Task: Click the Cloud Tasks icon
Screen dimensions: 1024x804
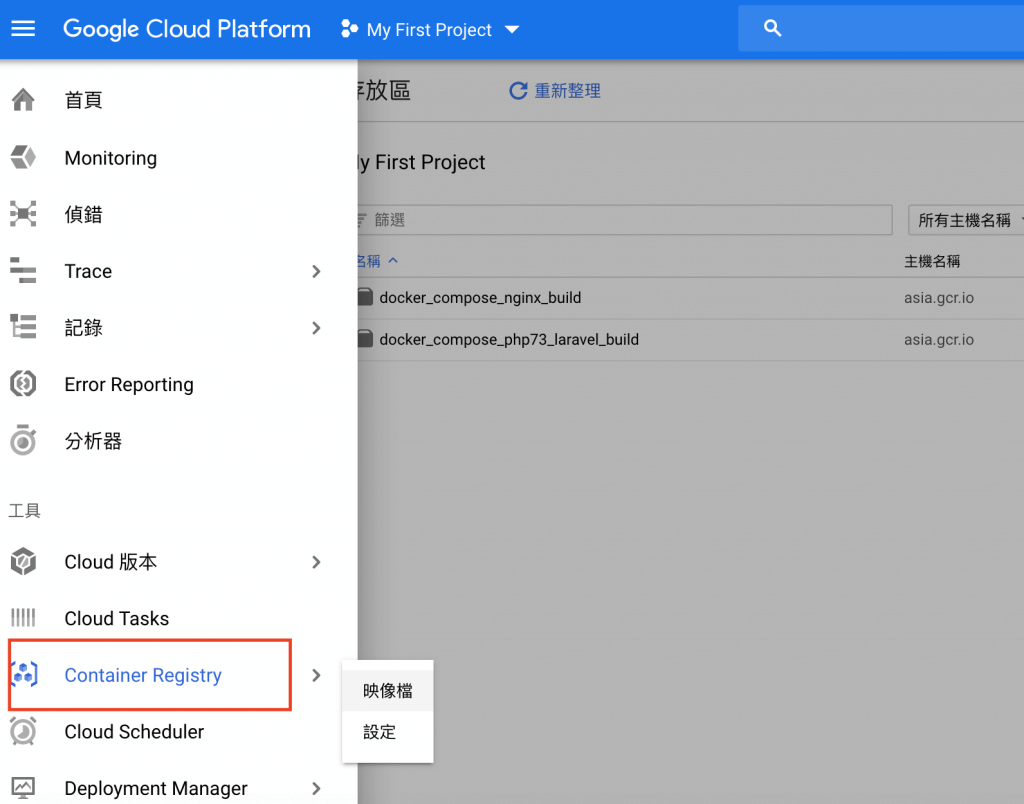Action: point(24,618)
